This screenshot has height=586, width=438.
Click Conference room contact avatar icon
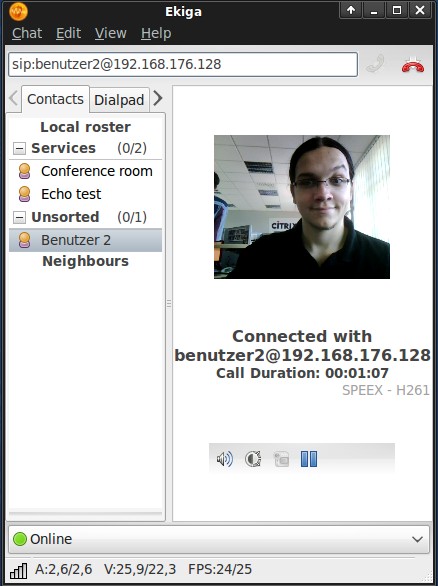click(24, 171)
